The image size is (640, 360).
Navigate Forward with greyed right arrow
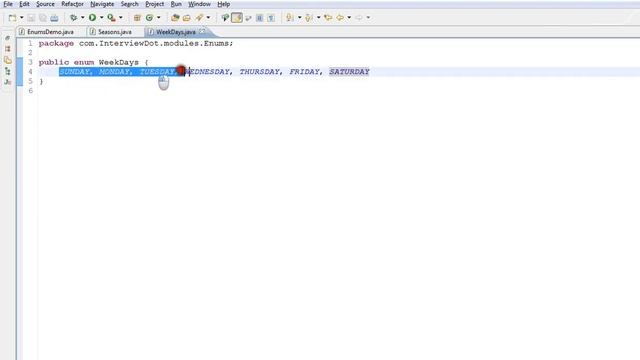(359, 18)
